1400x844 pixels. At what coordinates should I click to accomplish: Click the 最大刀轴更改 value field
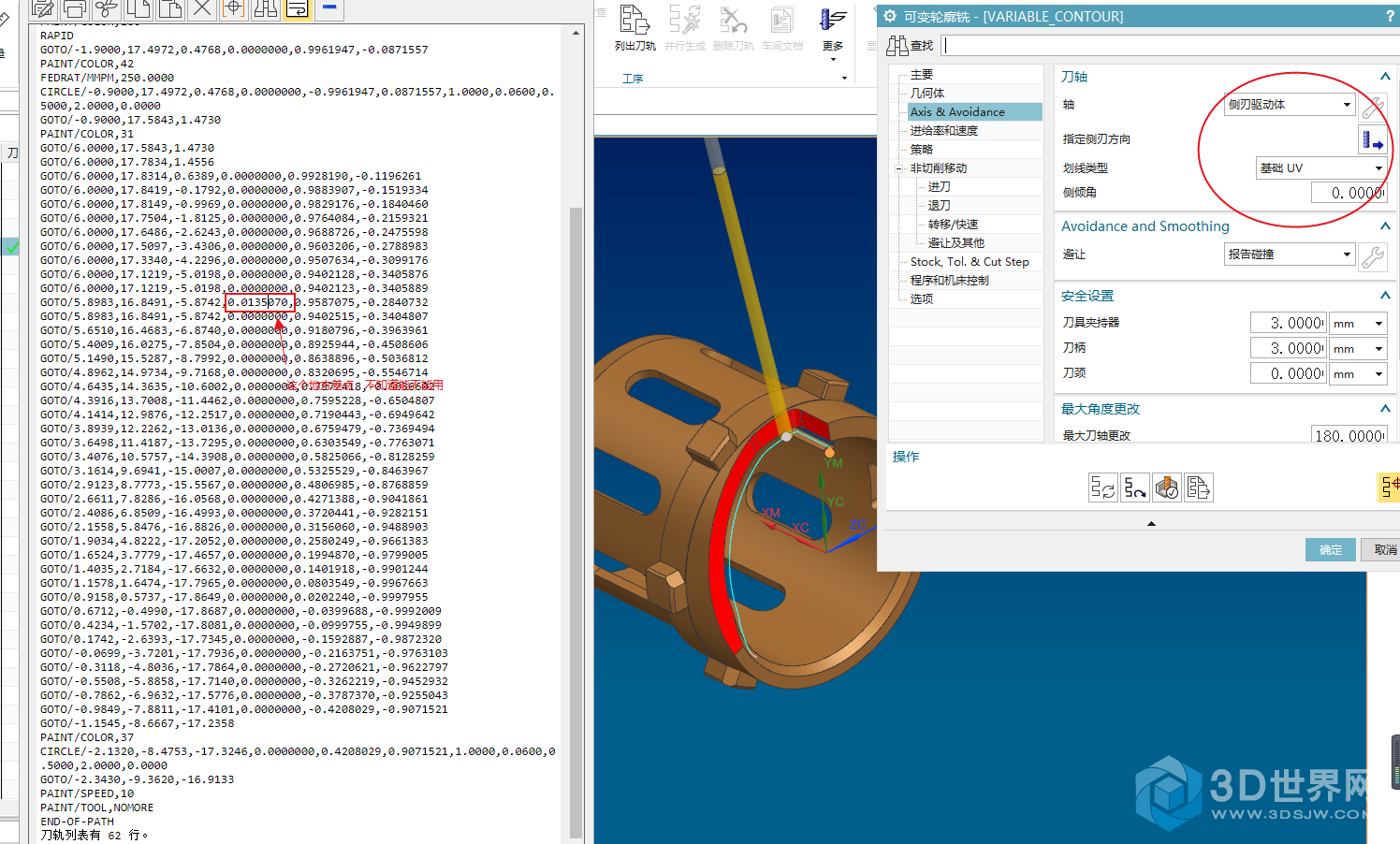coord(1349,435)
